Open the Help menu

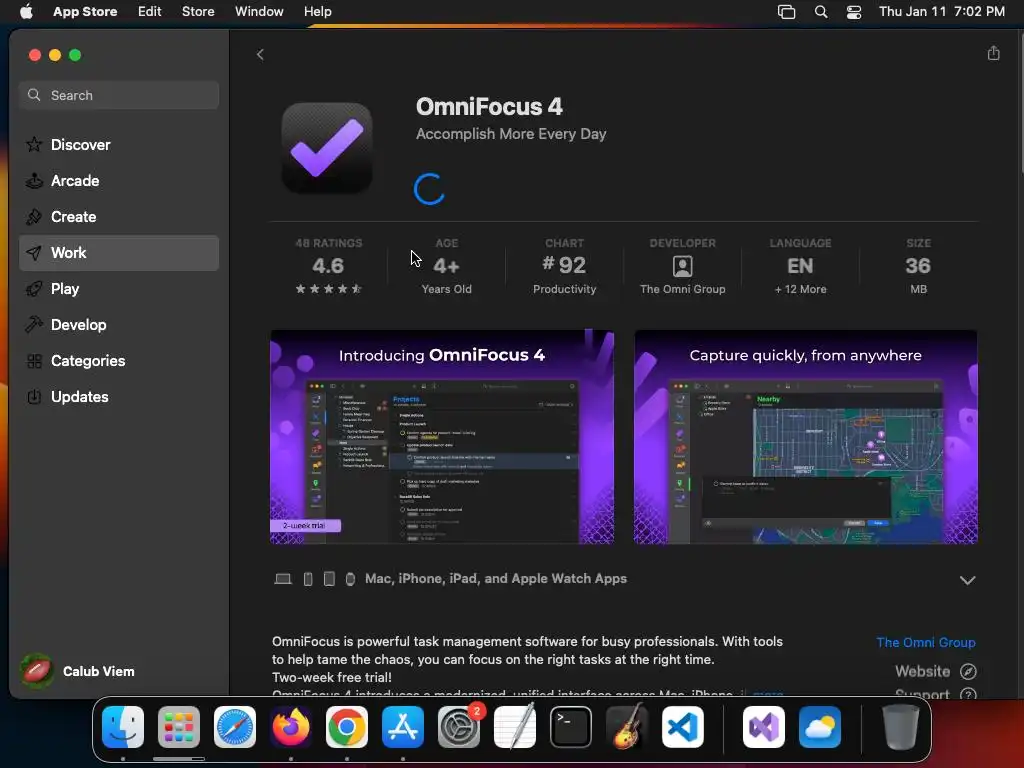coord(317,11)
